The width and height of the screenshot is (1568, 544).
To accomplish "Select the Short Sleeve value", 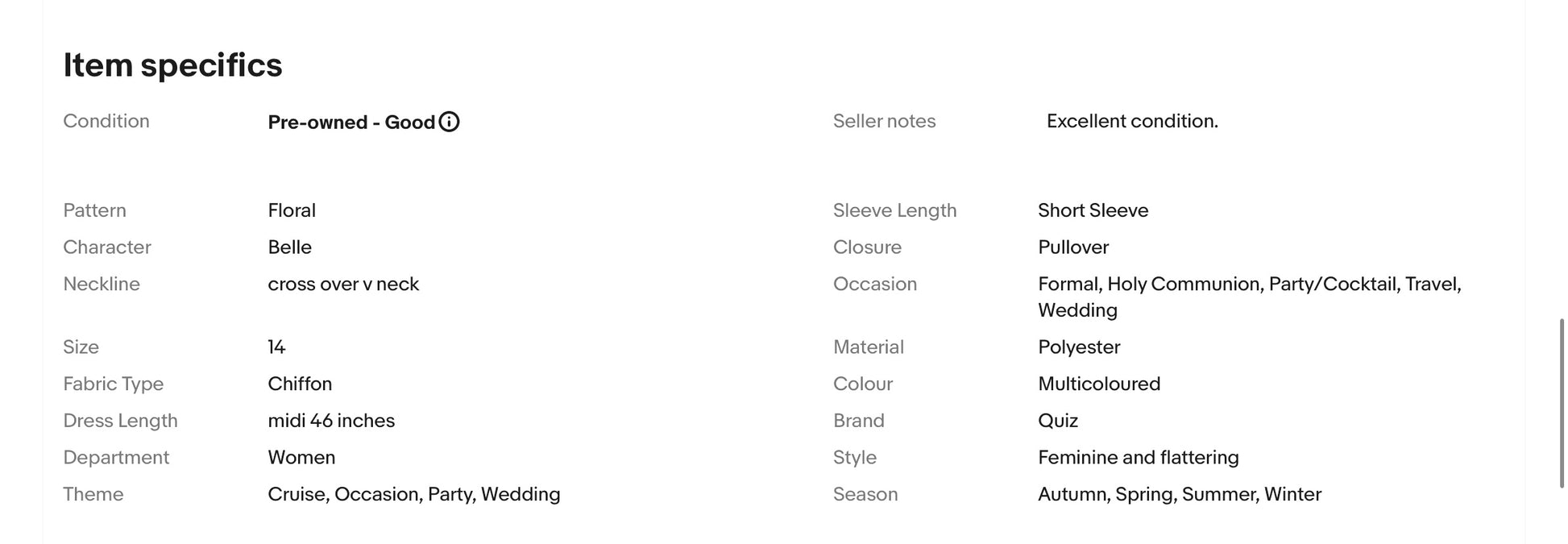I will (x=1093, y=210).
